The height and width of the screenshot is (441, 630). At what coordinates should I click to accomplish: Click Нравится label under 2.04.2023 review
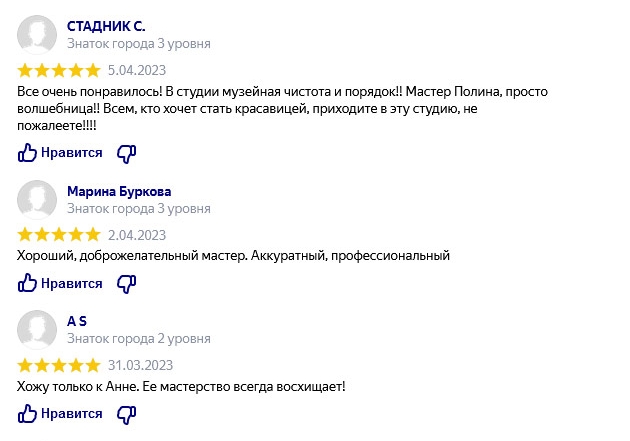coord(72,284)
